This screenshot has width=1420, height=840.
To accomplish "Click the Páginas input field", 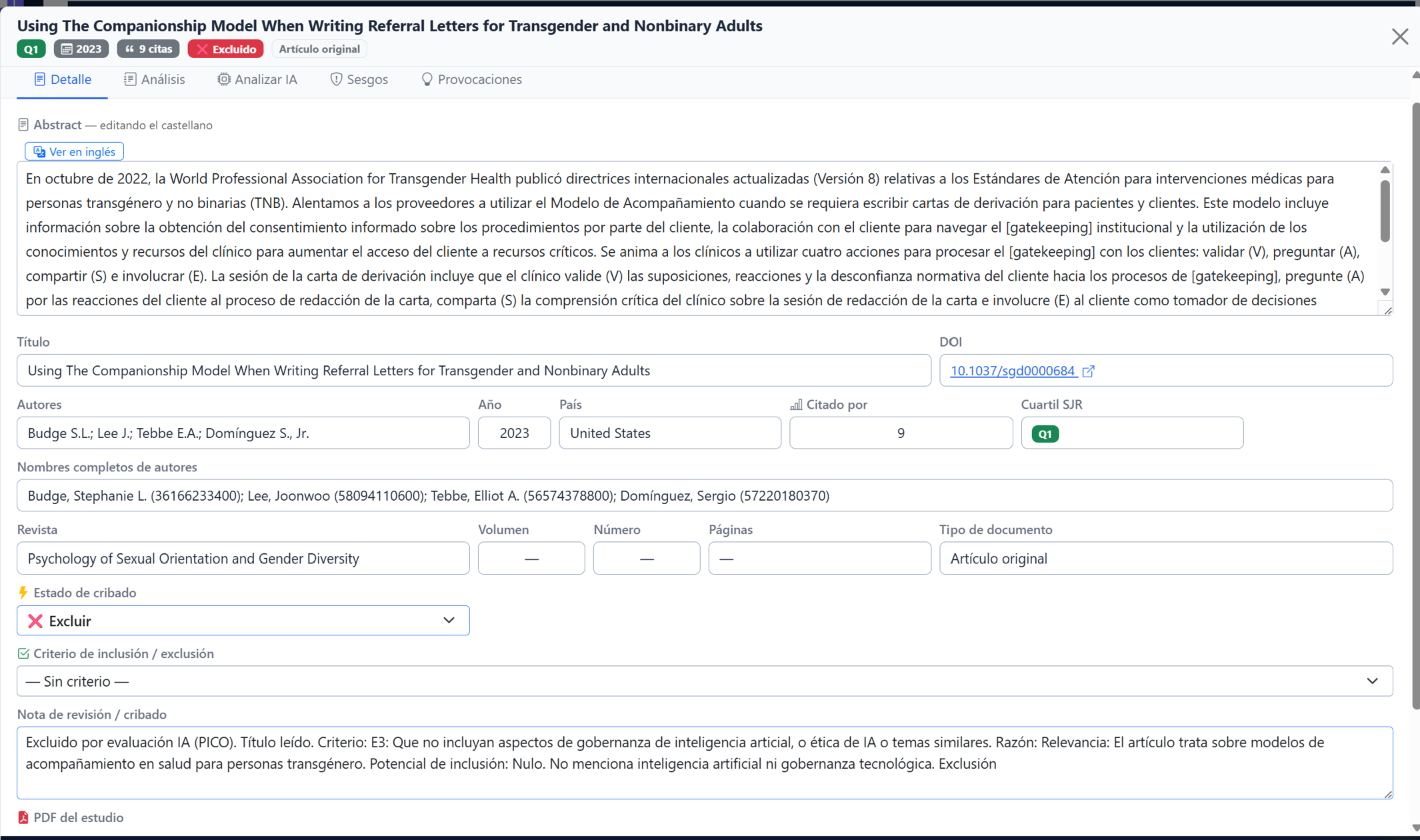I will coord(820,559).
